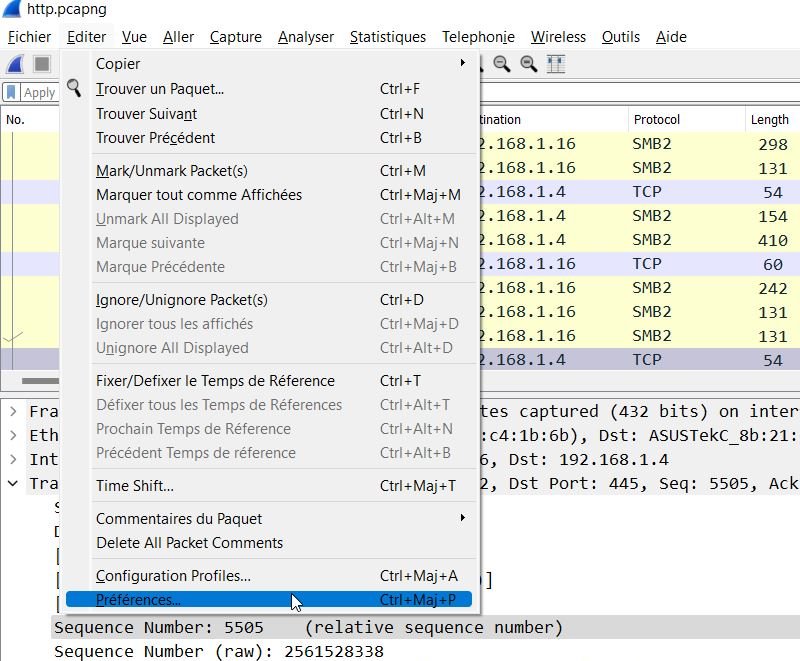Collapse the Transmission Control Protocol node
800x661 pixels.
12,483
